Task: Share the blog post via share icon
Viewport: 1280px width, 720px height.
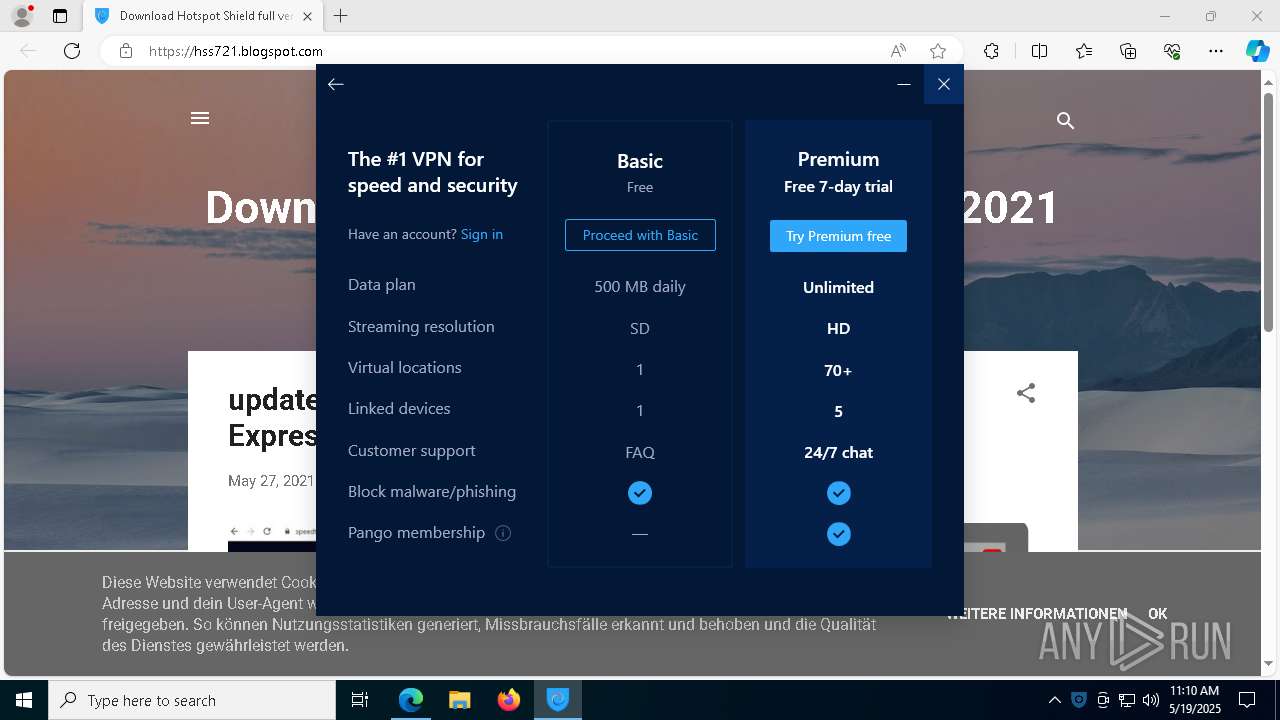Action: (x=1025, y=393)
